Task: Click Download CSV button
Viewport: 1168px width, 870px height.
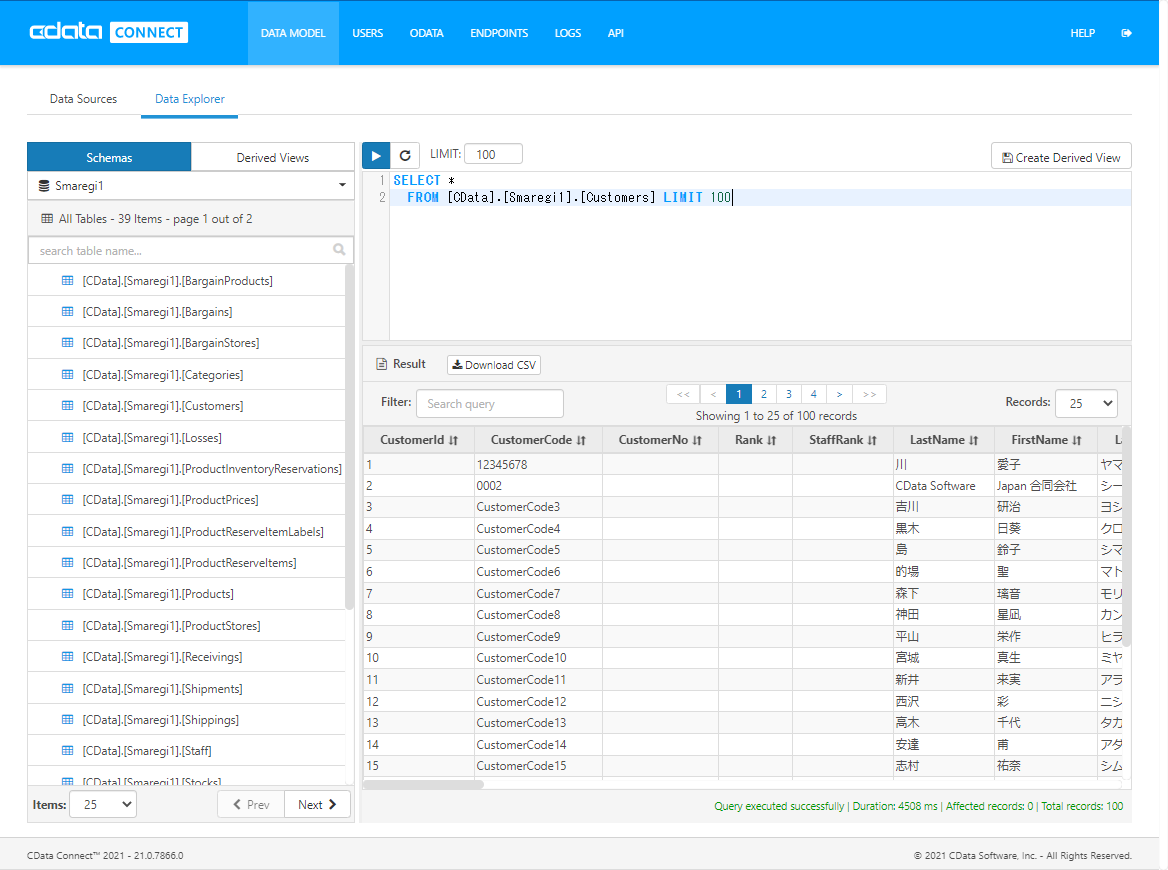Action: tap(494, 365)
